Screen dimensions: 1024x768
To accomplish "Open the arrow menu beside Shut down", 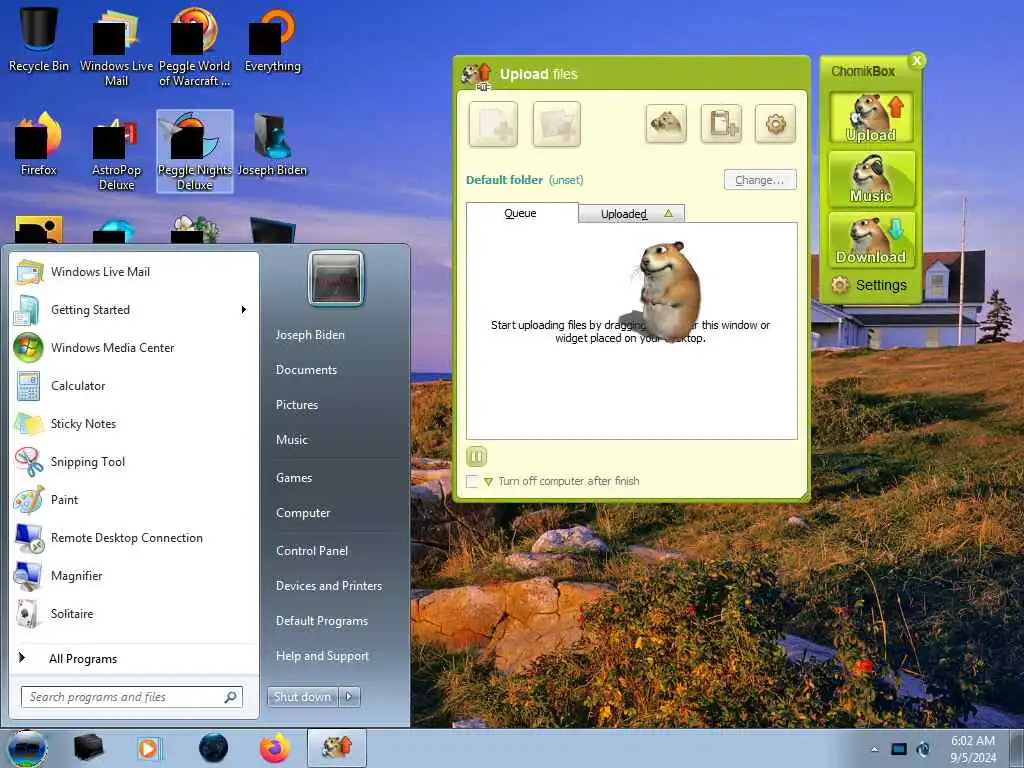I will click(349, 697).
